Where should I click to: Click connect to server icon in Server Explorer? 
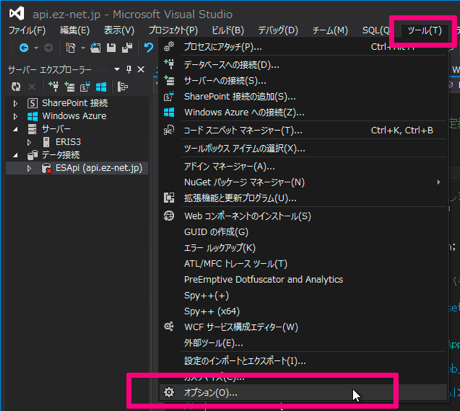[x=69, y=87]
